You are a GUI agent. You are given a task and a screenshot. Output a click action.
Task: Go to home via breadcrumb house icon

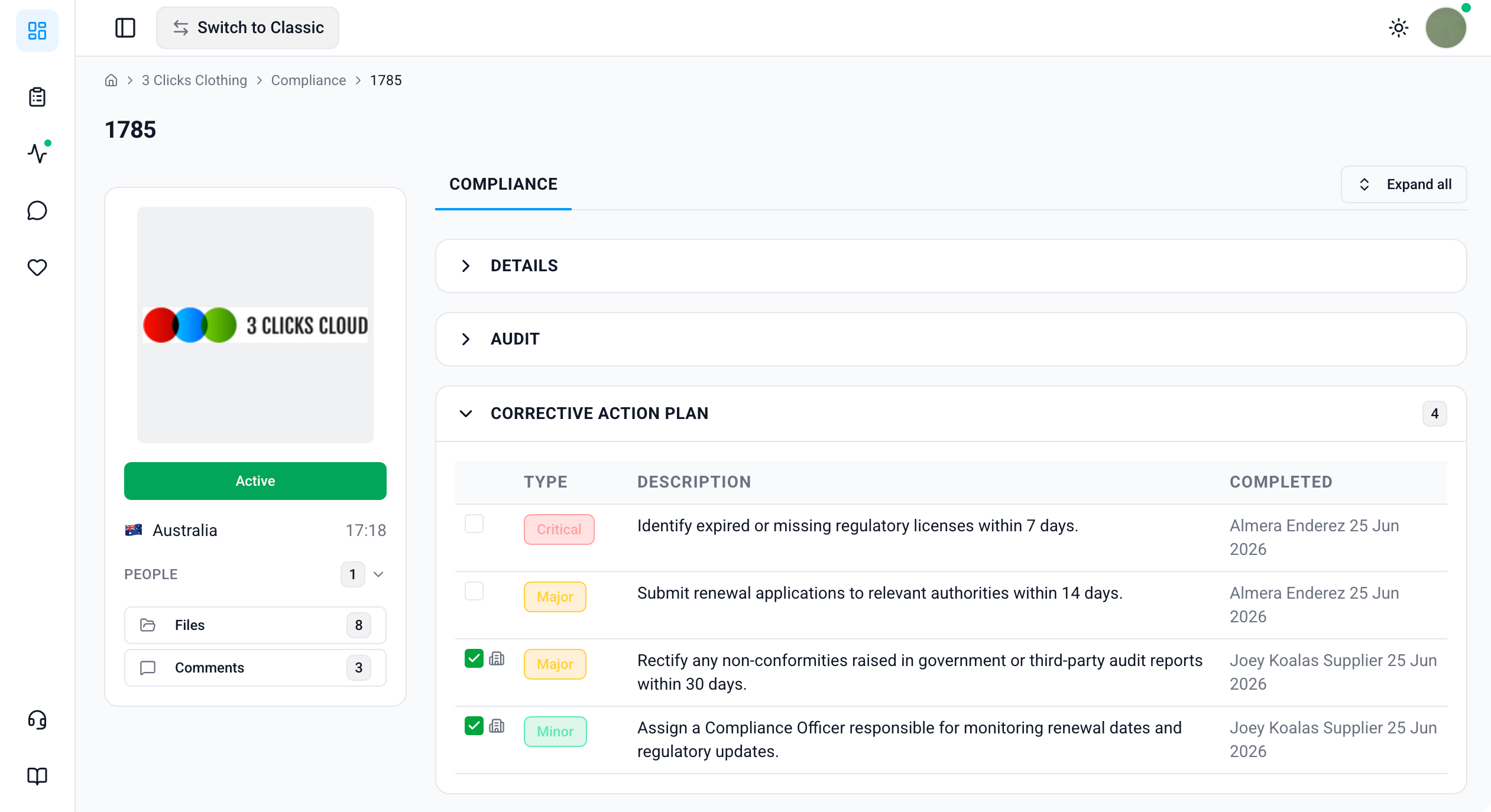pyautogui.click(x=111, y=80)
